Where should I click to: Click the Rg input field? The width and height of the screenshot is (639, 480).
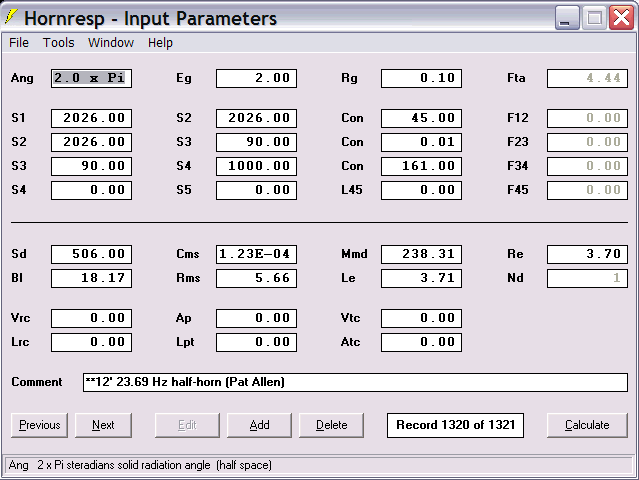click(x=421, y=78)
